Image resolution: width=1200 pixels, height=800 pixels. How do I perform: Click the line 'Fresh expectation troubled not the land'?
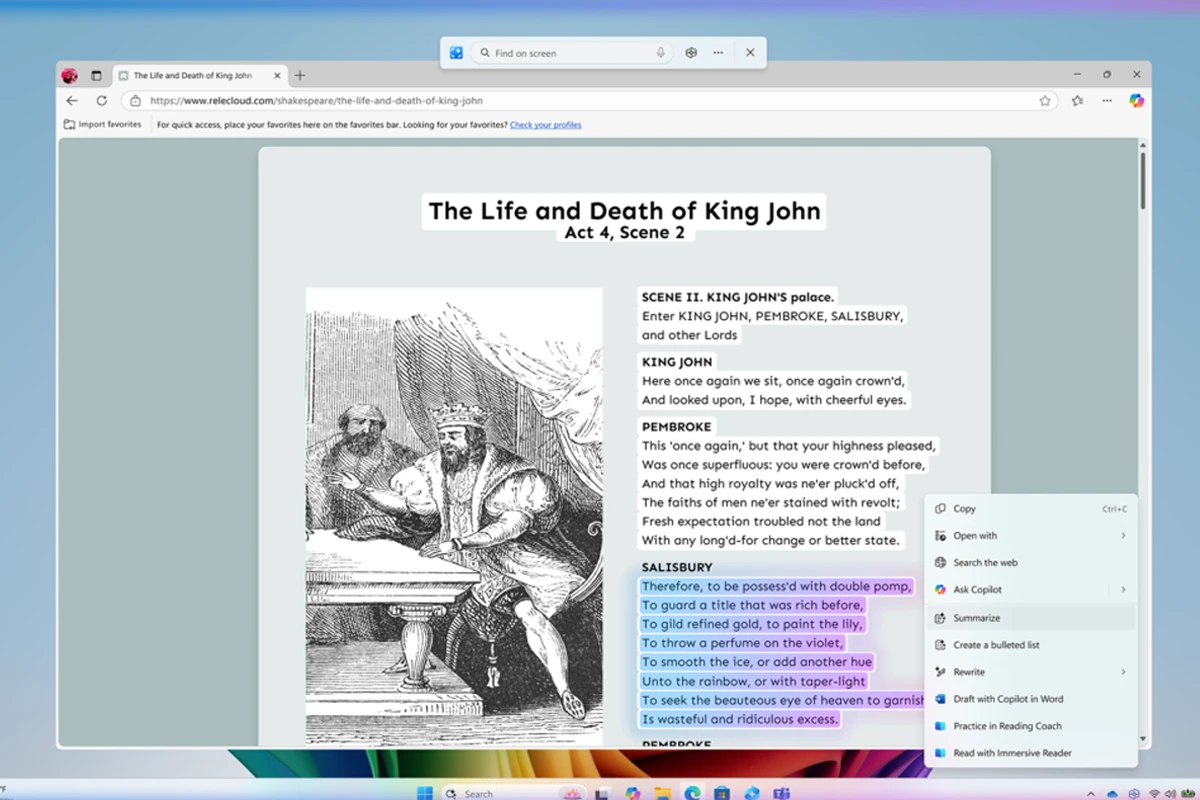[761, 521]
